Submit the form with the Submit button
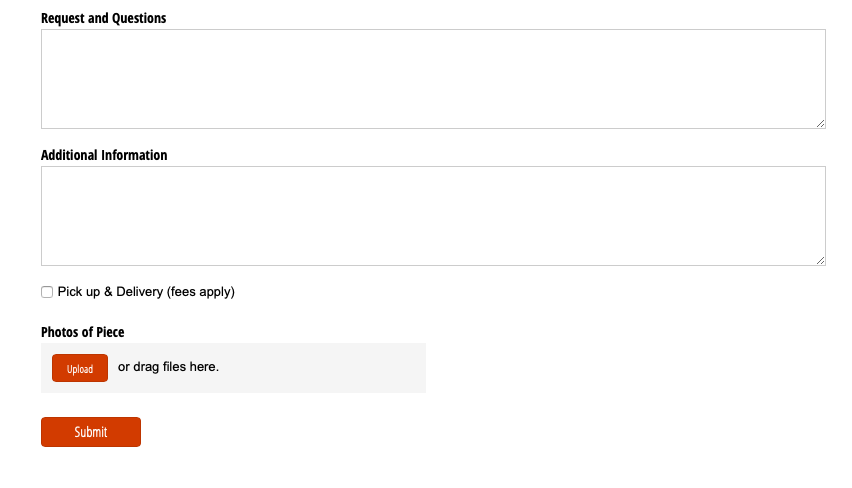852x488 pixels. (x=91, y=432)
